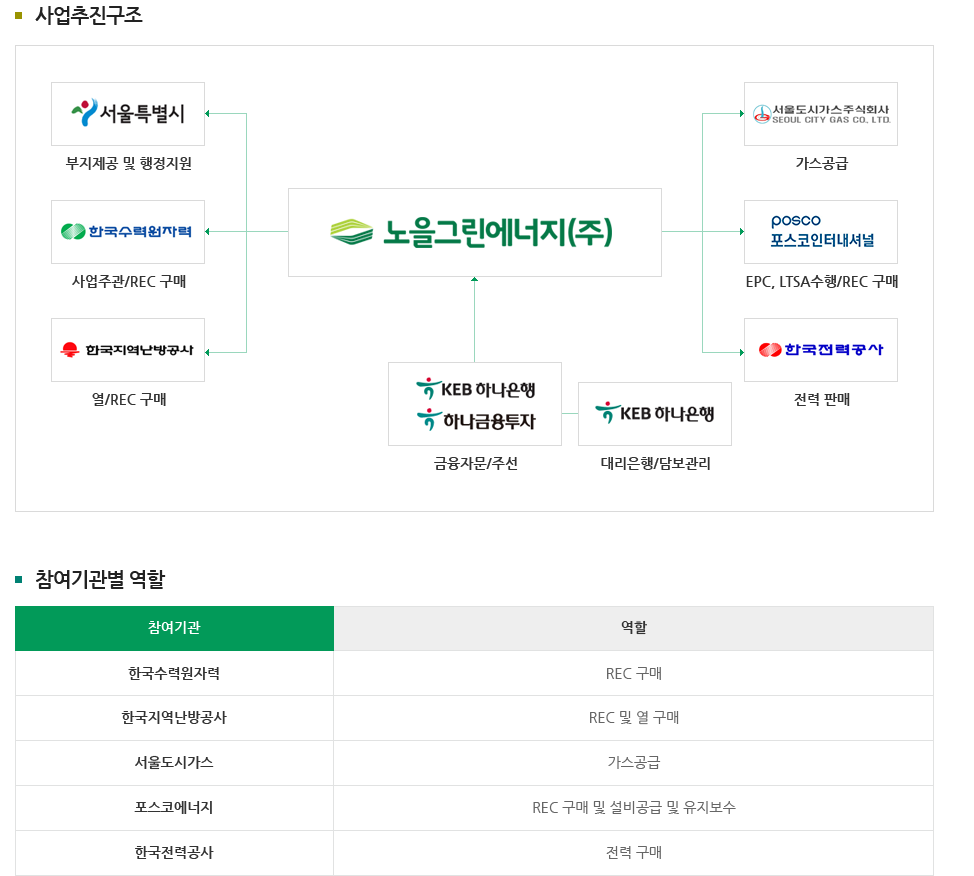This screenshot has height=876, width=974.
Task: Select the 한국수력원자력 logo
Action: (x=128, y=232)
